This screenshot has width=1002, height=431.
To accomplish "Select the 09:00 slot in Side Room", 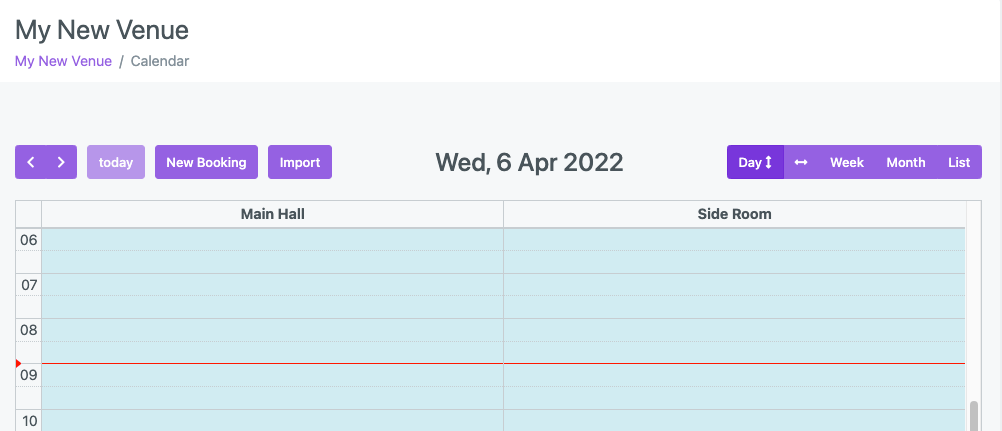I will pos(734,376).
